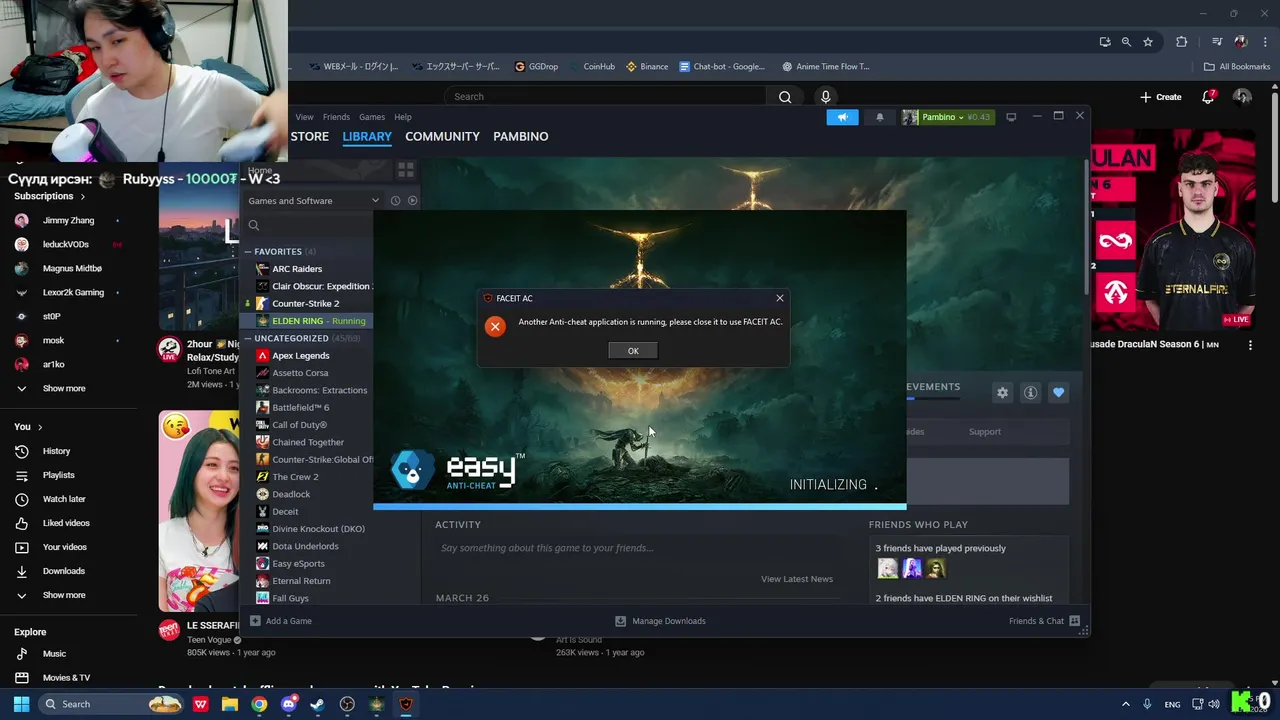Open ELDEN RING manage settings gear

[x=1002, y=393]
